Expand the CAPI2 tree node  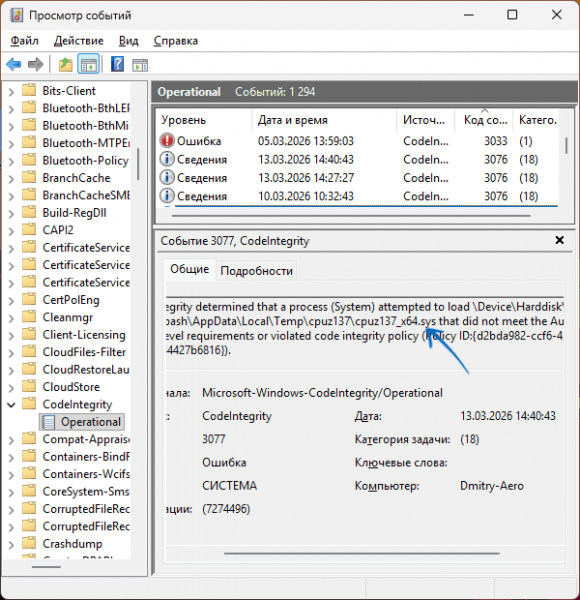pyautogui.click(x=11, y=231)
